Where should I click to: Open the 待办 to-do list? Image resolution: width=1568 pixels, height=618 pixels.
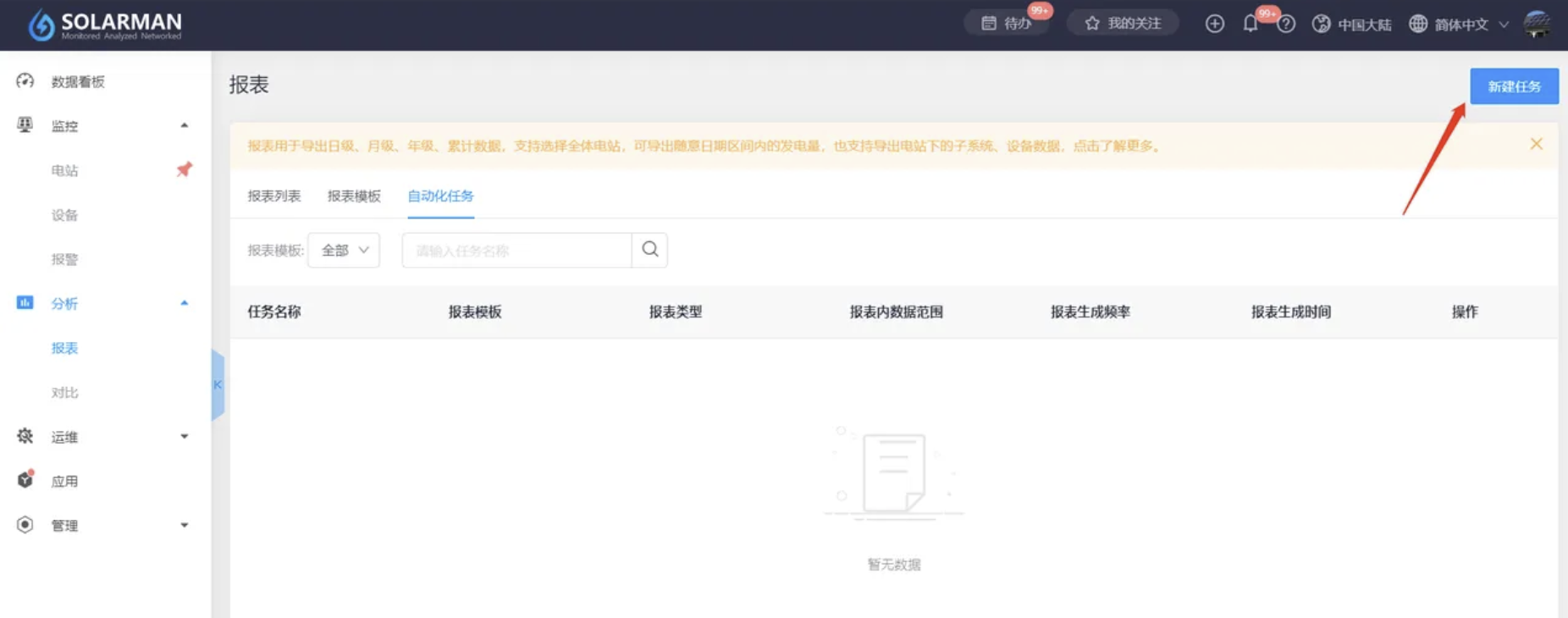1007,23
